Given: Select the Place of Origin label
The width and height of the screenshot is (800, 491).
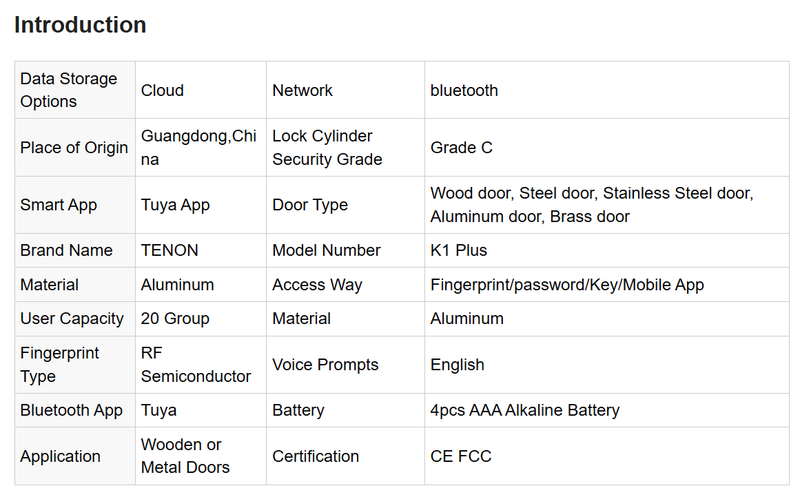Looking at the screenshot, I should tap(74, 148).
